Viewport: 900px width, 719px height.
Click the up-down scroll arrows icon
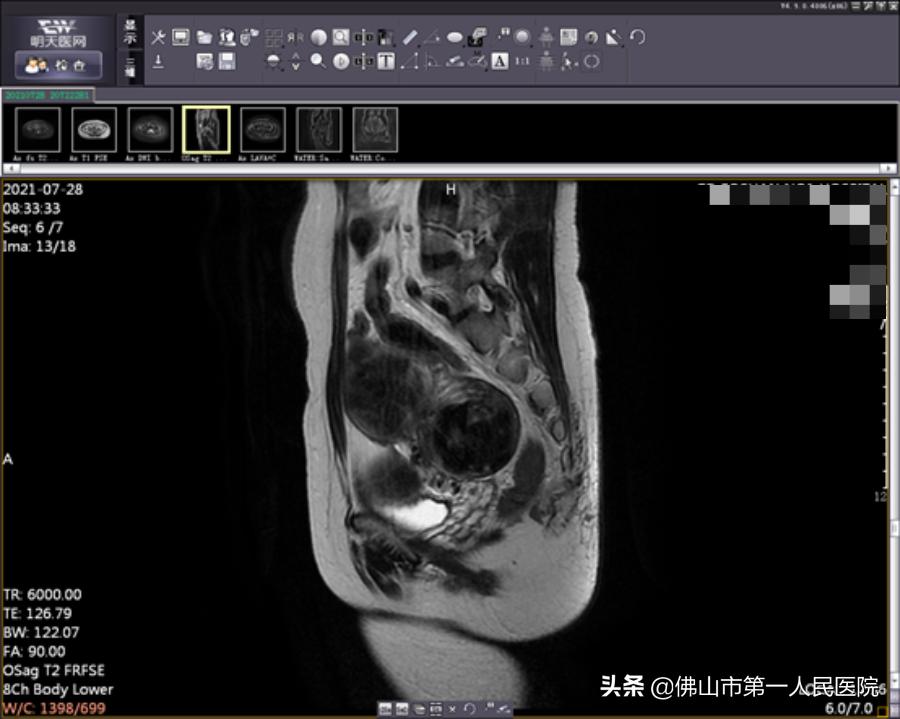click(295, 61)
